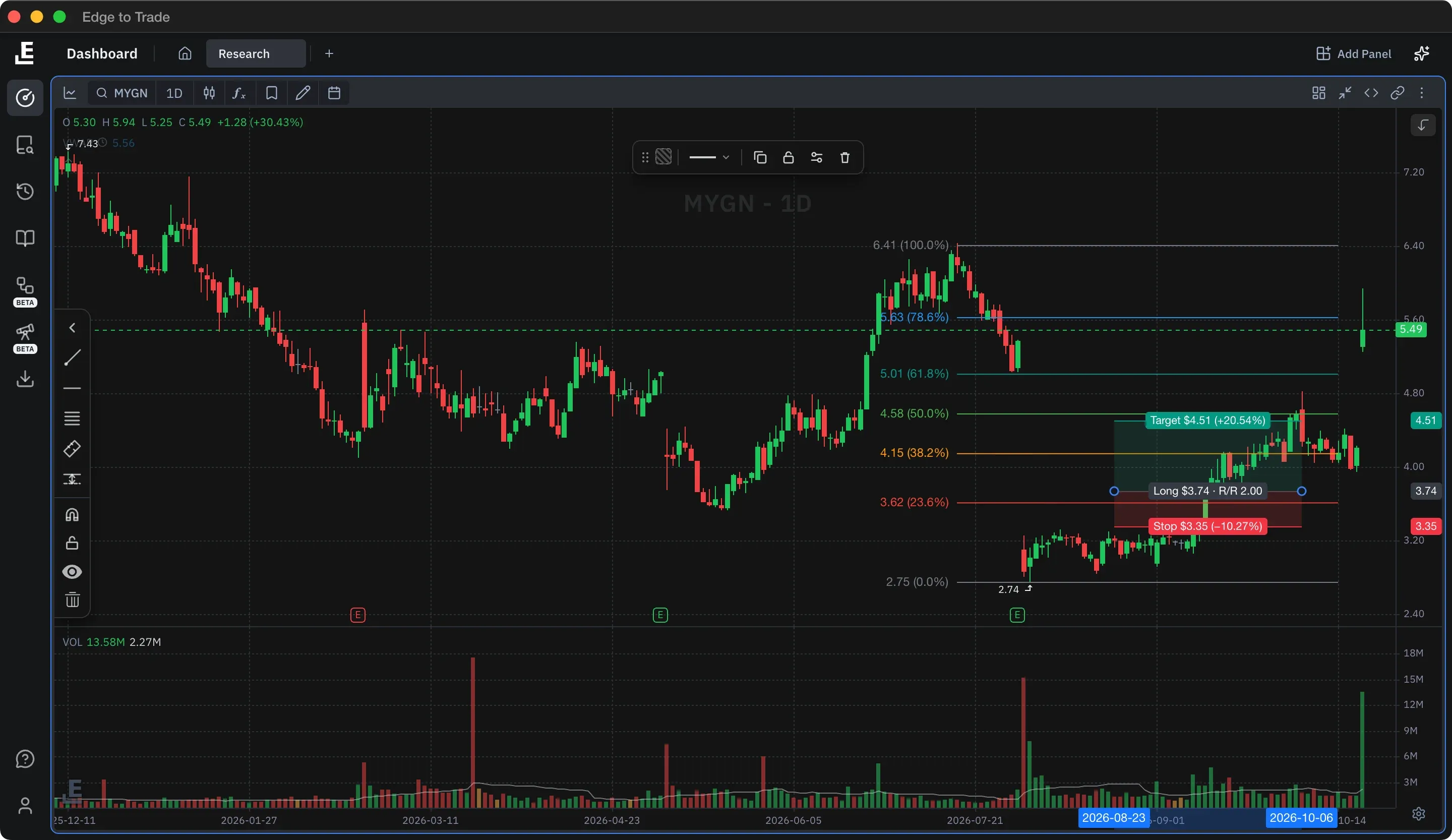The image size is (1452, 840).
Task: Open the calendar date picker icon
Action: (x=334, y=93)
